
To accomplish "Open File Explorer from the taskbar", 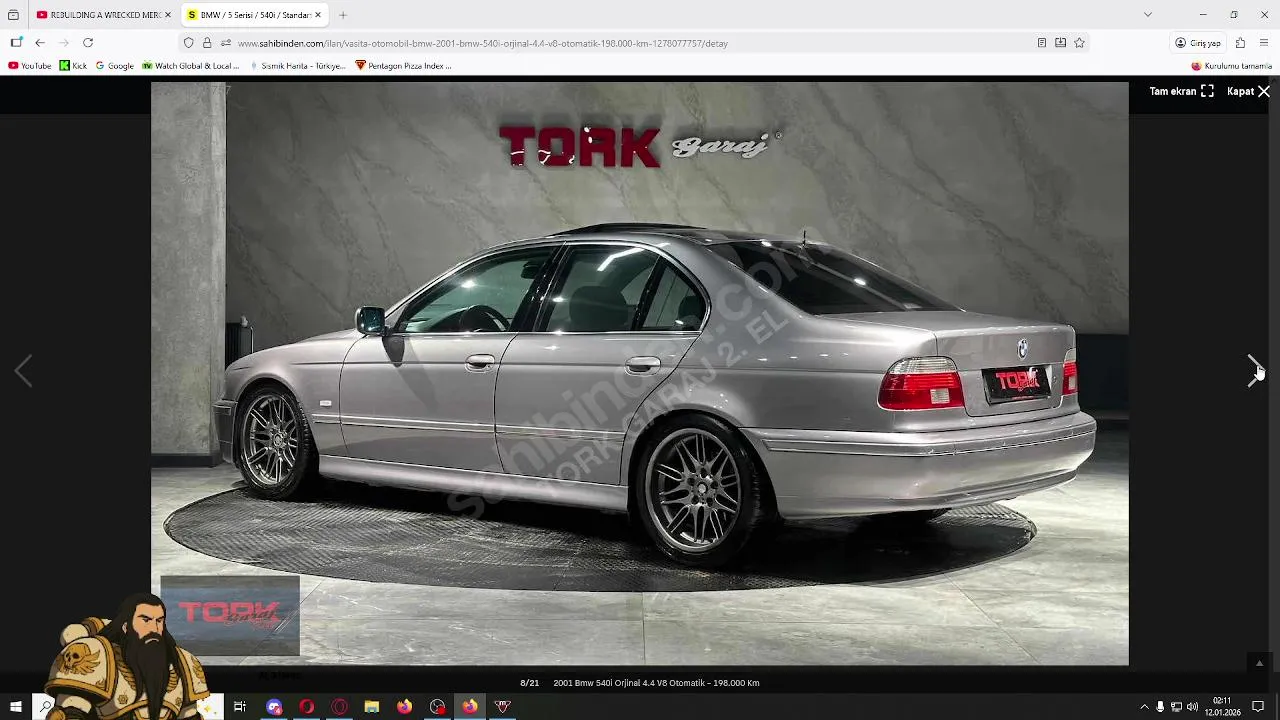I will pos(372,707).
